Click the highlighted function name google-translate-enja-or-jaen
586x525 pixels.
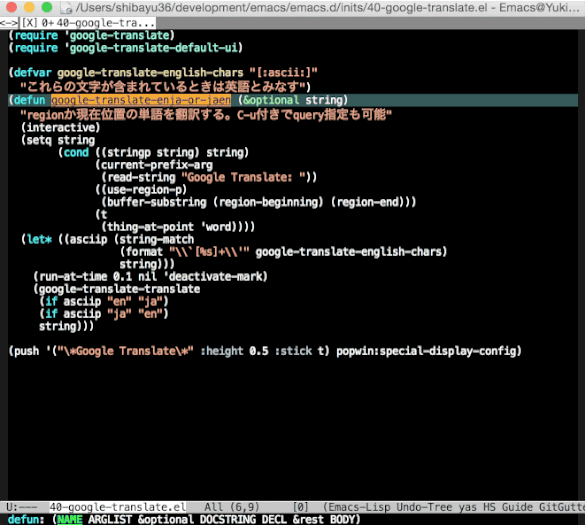point(141,100)
